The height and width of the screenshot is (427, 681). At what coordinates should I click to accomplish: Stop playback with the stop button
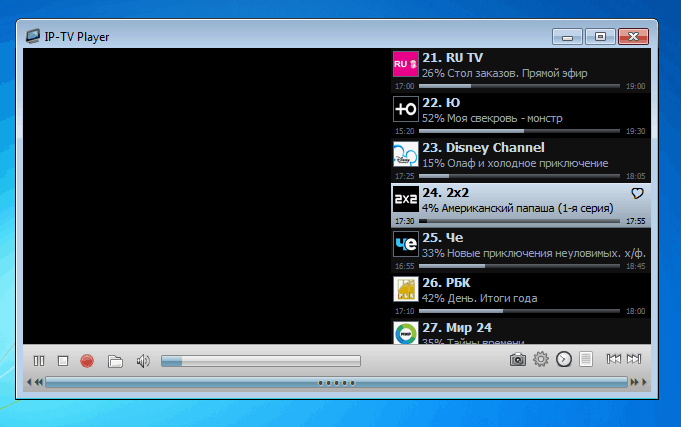63,361
